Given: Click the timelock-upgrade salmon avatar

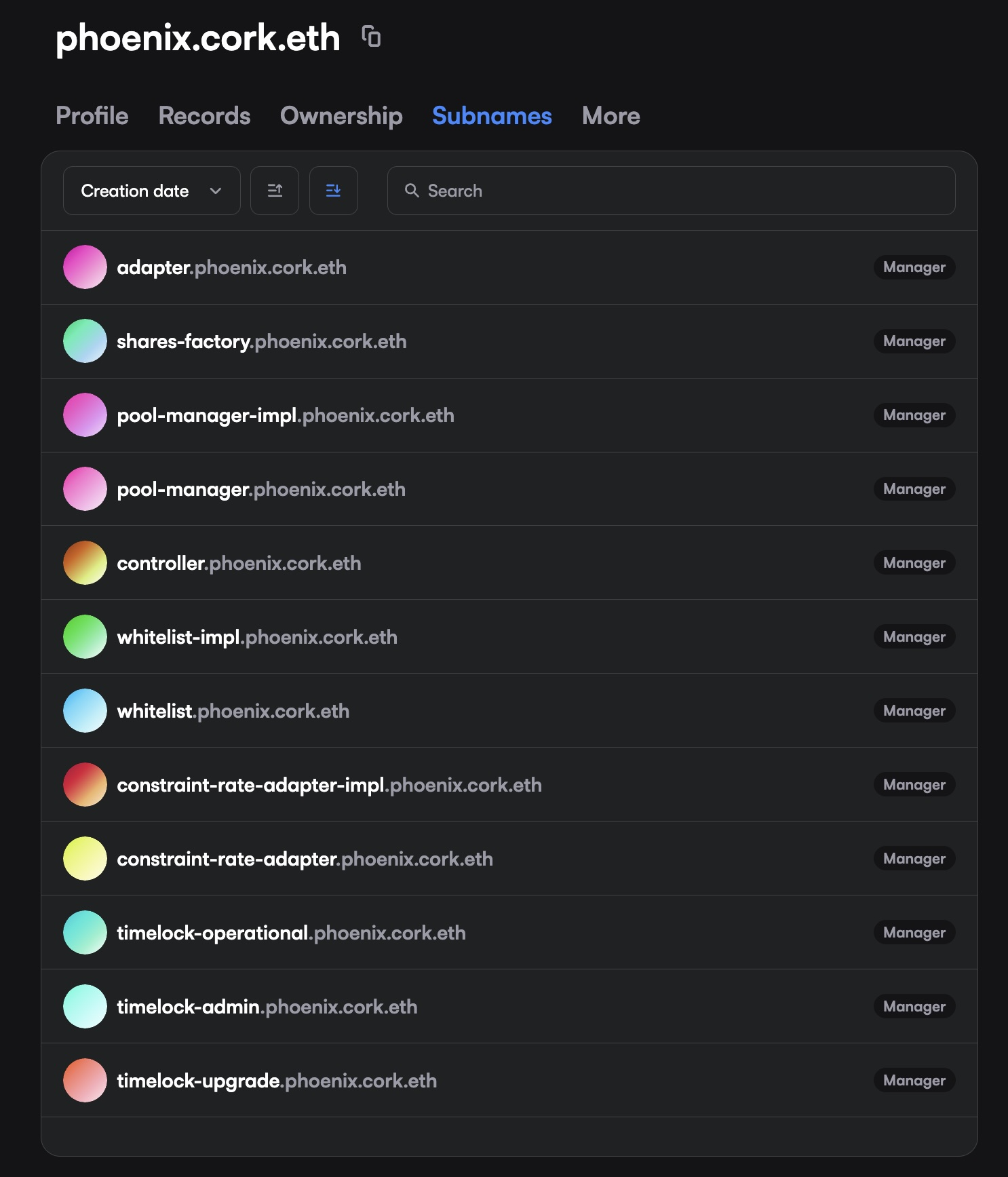Looking at the screenshot, I should point(85,1081).
